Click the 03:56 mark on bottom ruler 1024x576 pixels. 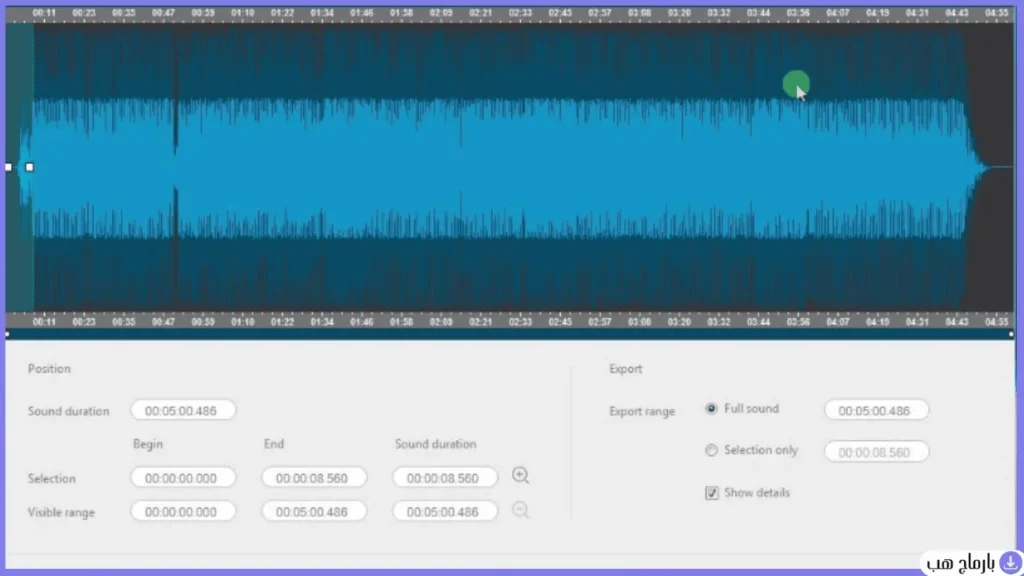[798, 321]
